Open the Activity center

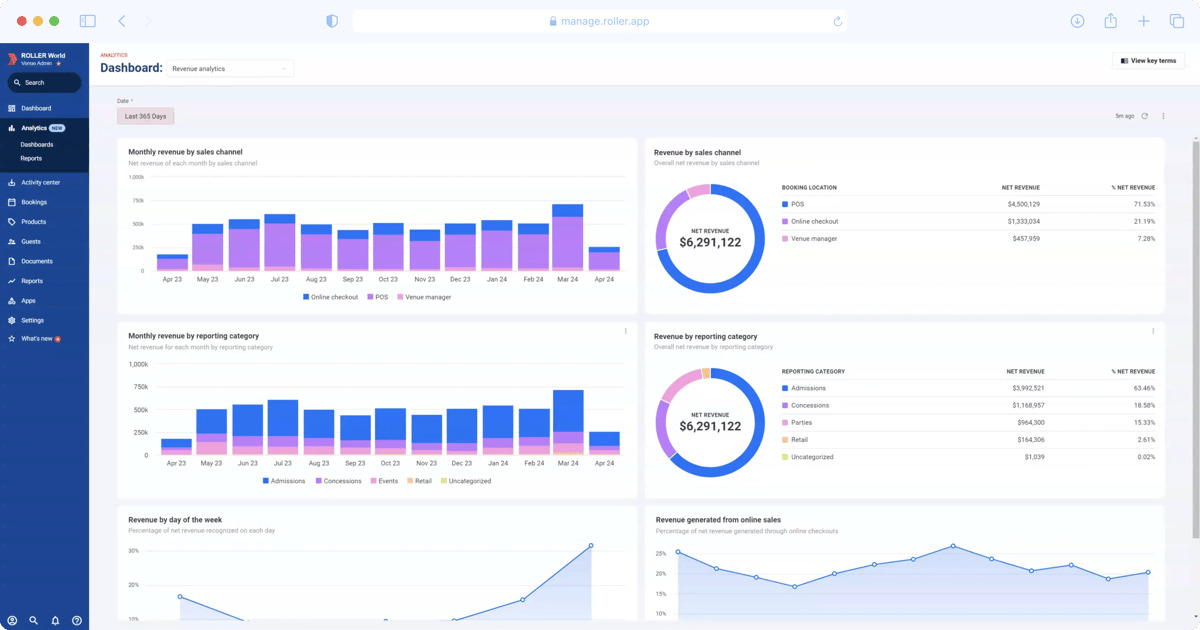[45, 182]
